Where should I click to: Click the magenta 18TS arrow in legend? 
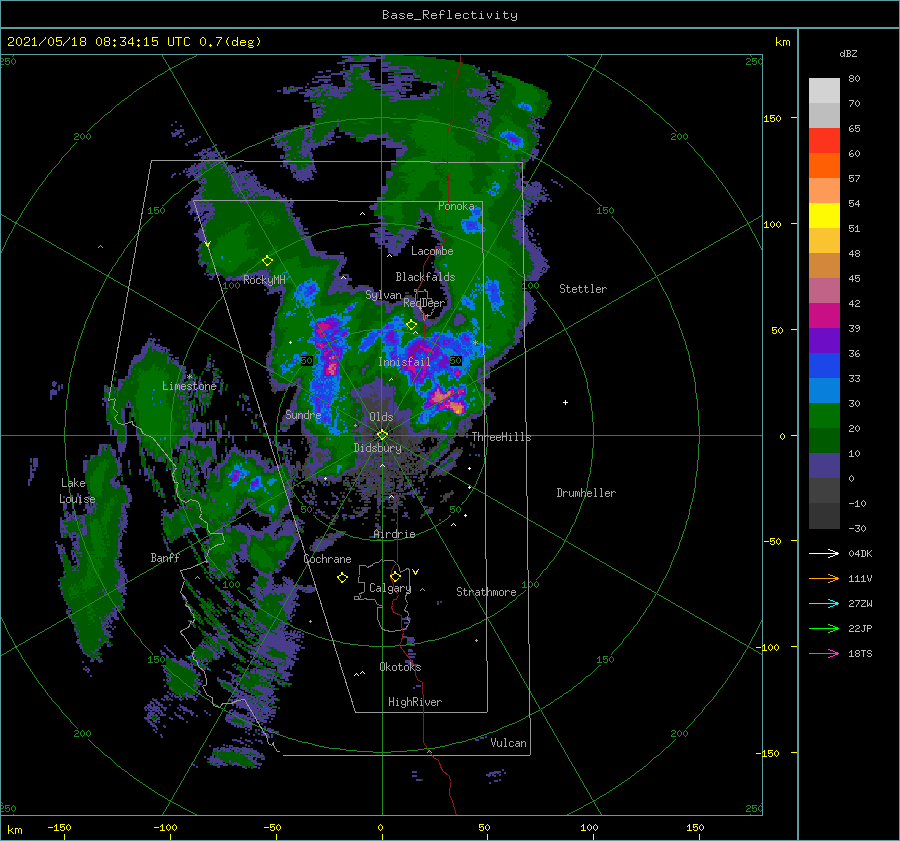(x=824, y=653)
